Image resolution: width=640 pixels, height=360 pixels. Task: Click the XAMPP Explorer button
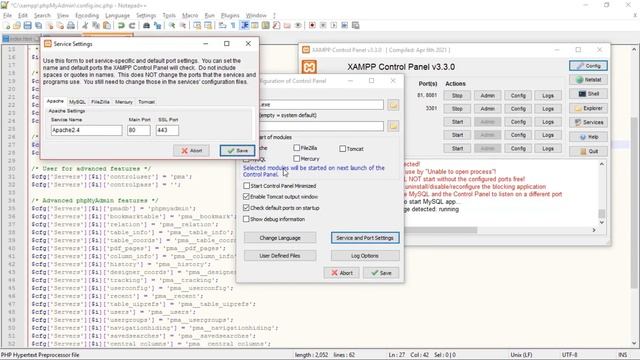pyautogui.click(x=589, y=108)
